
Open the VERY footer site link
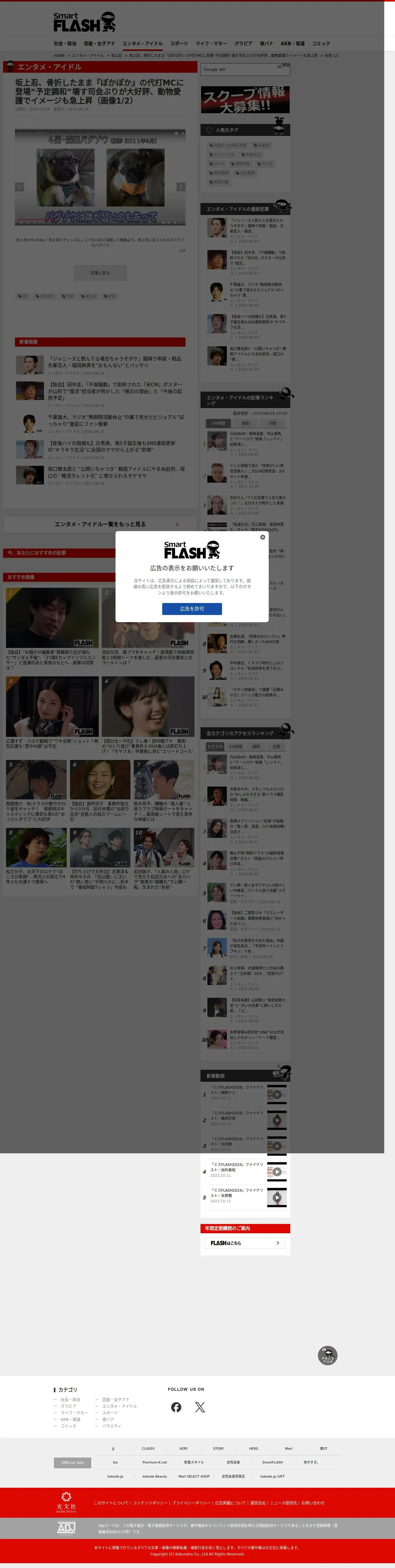[x=183, y=1449]
